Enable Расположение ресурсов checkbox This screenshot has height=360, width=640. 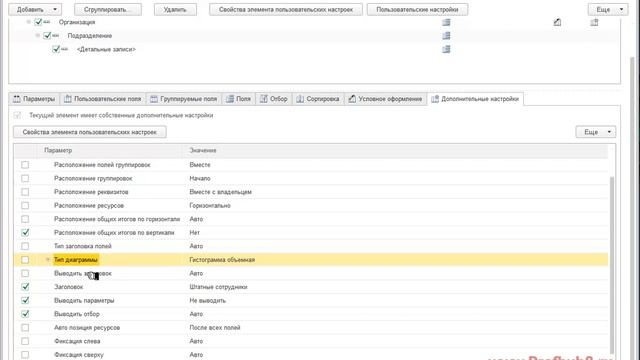tap(25, 205)
